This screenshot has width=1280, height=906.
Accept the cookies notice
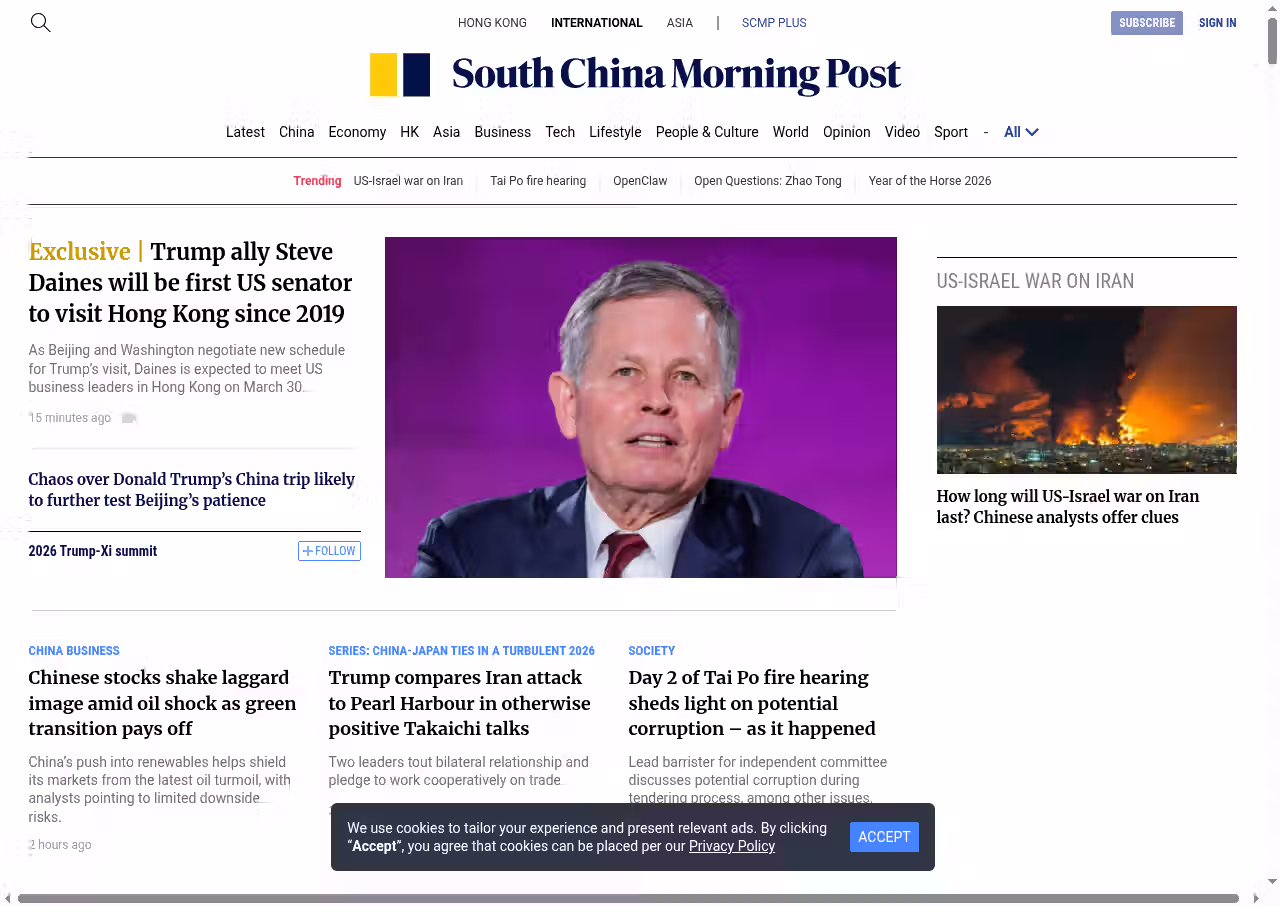point(884,837)
